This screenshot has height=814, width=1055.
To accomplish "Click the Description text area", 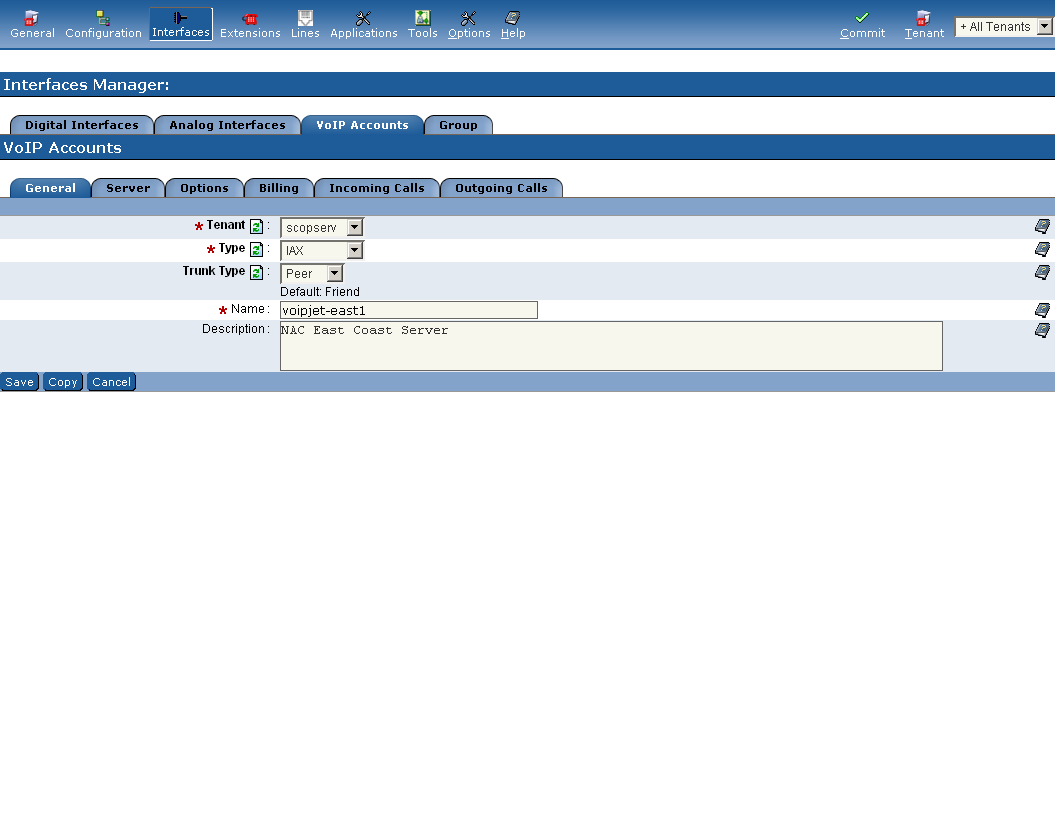I will point(611,346).
